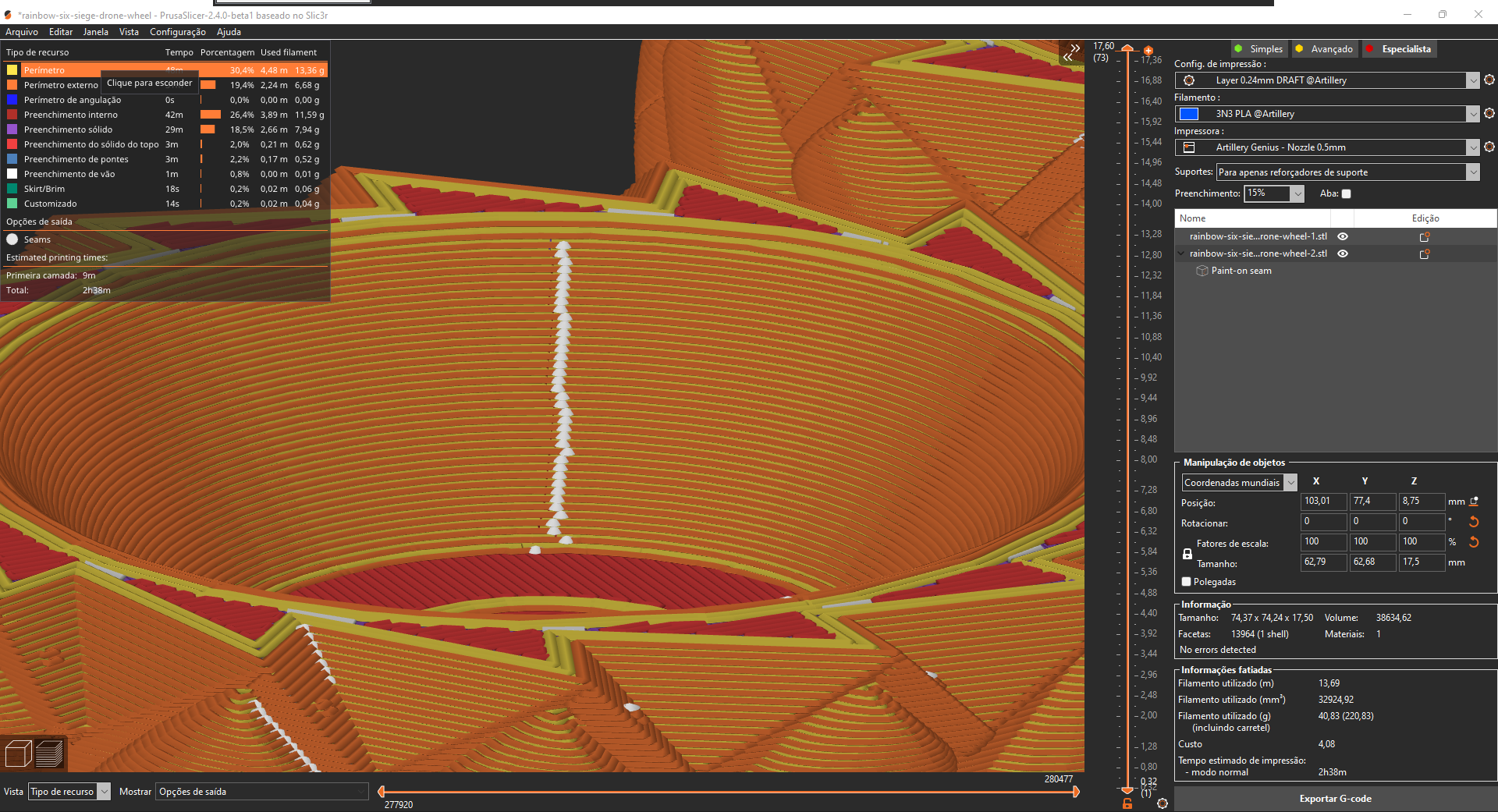Click the Paint-on seam cube icon
1498x812 pixels.
(1202, 271)
